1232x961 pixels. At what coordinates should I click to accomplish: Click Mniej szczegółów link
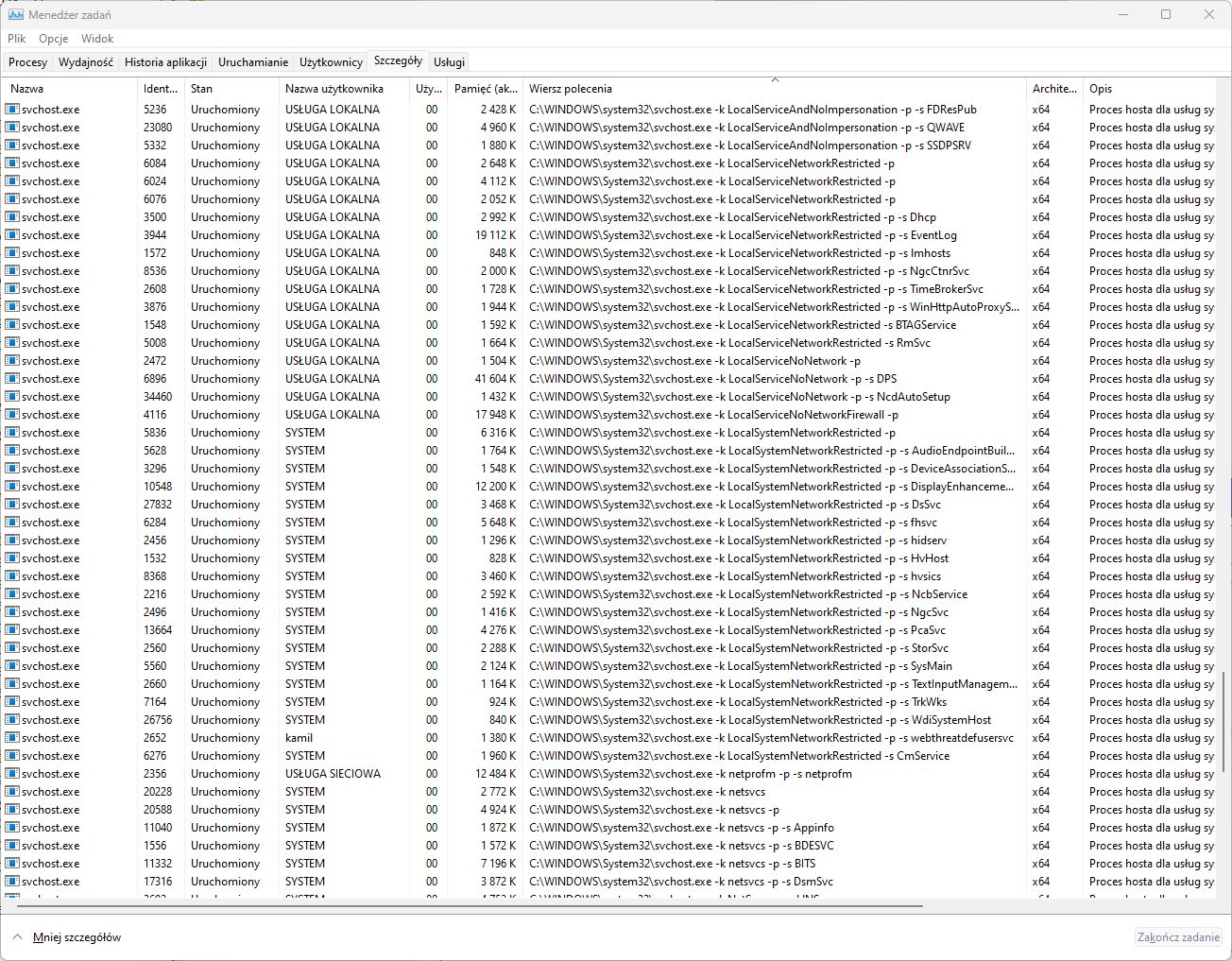(77, 937)
